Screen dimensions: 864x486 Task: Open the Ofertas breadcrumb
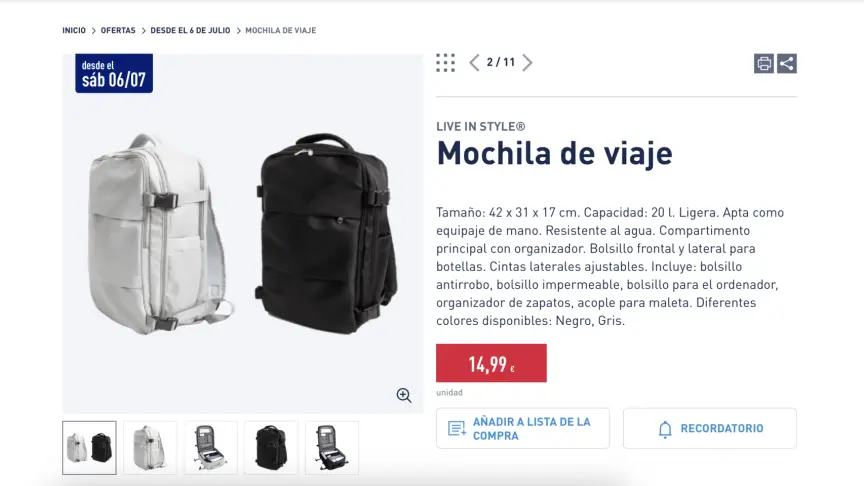(118, 30)
